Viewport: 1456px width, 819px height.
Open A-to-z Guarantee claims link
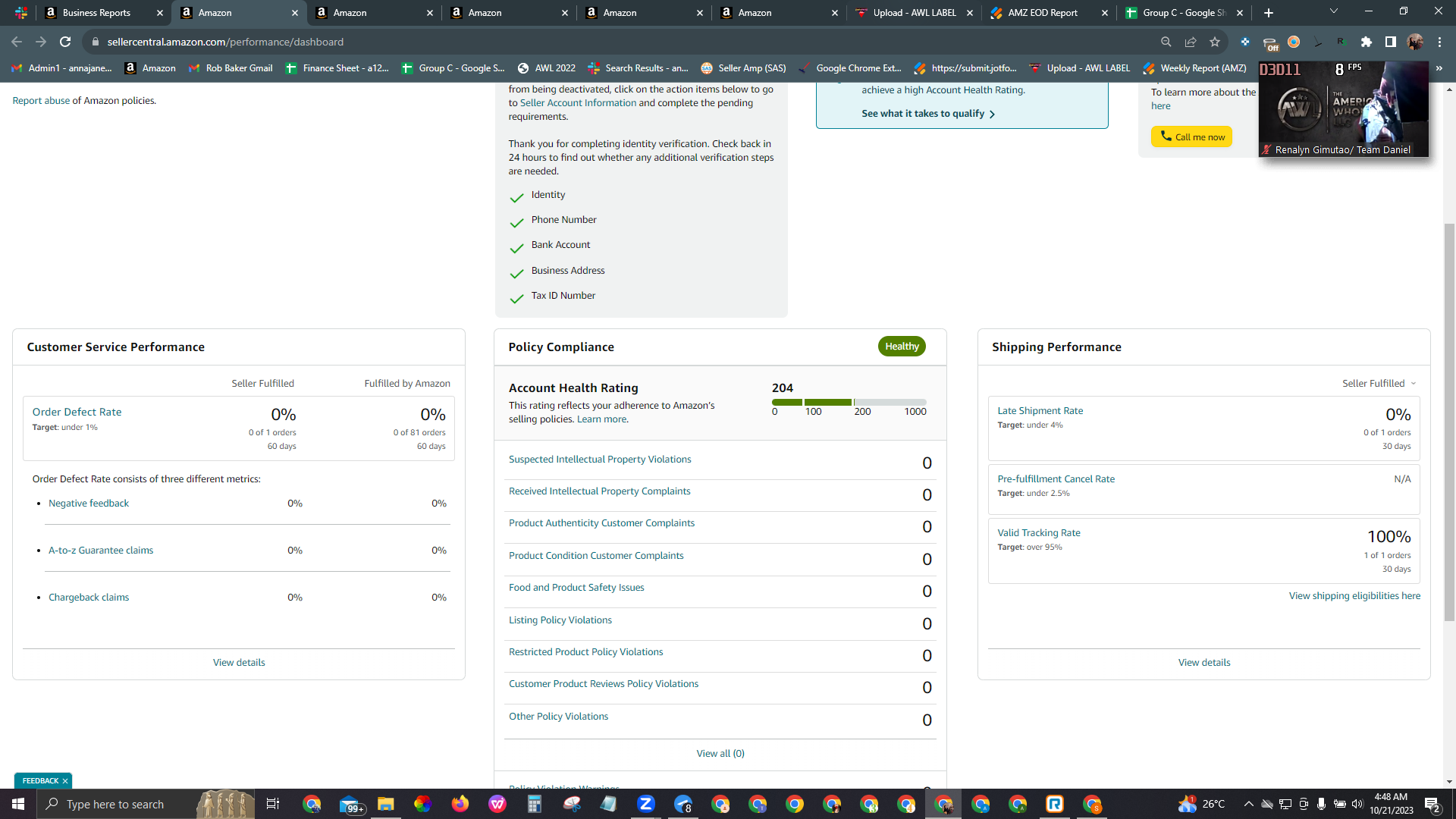point(101,551)
